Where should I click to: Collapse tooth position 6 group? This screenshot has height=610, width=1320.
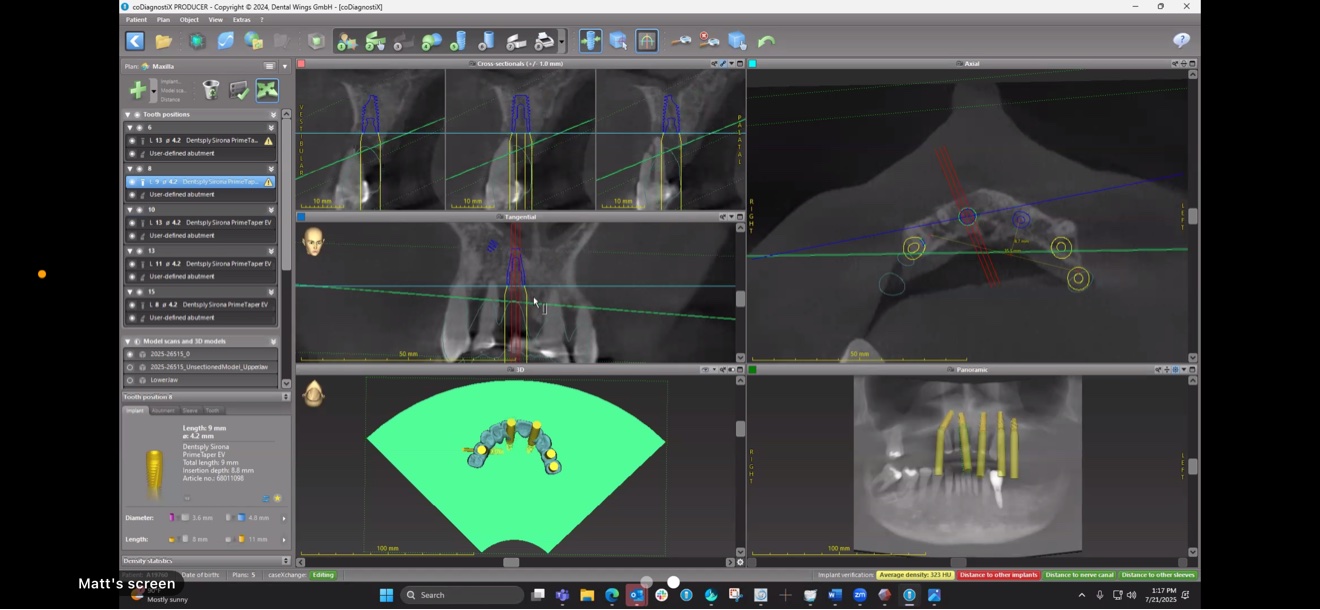[130, 128]
